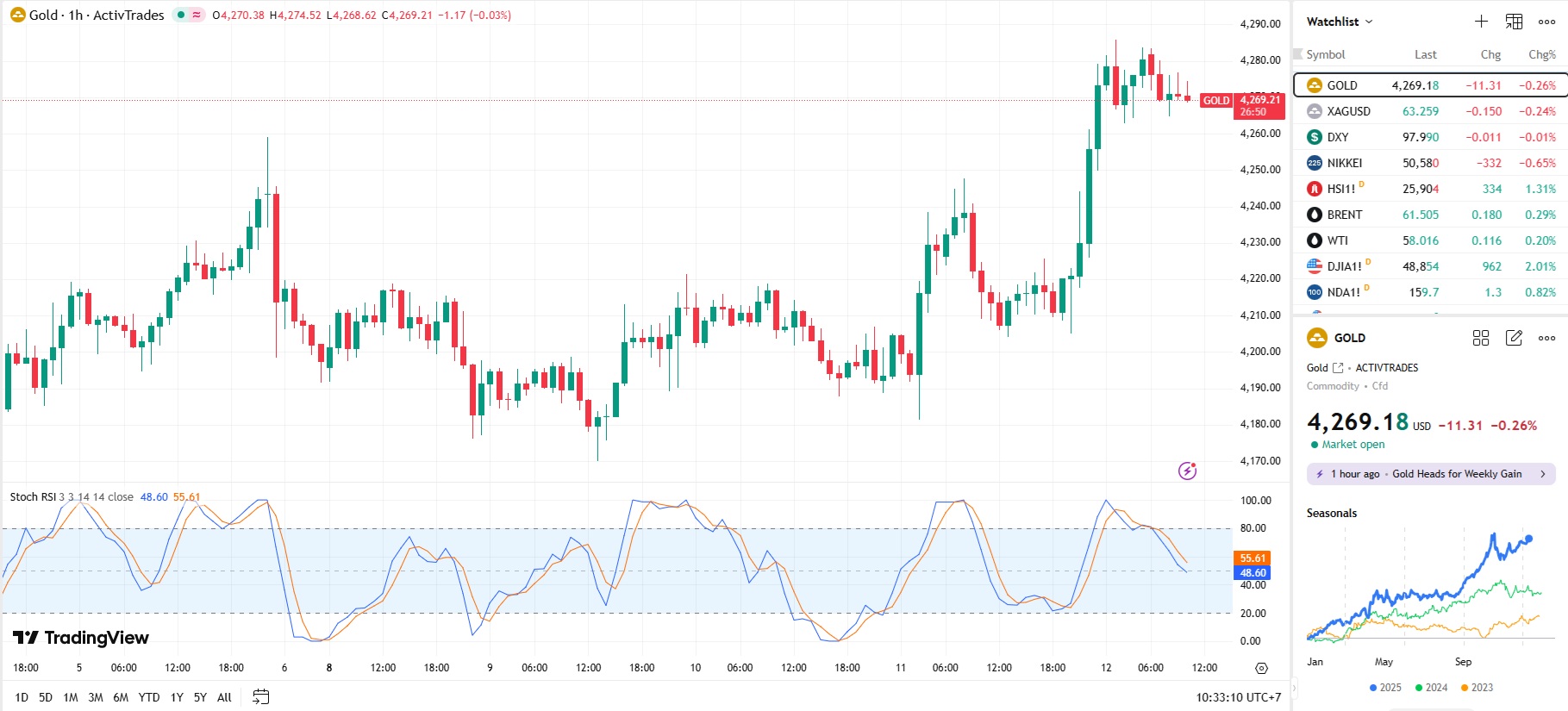Click the 10:33:10 UTC+7 timezone button
The width and height of the screenshot is (1568, 711).
(1238, 697)
